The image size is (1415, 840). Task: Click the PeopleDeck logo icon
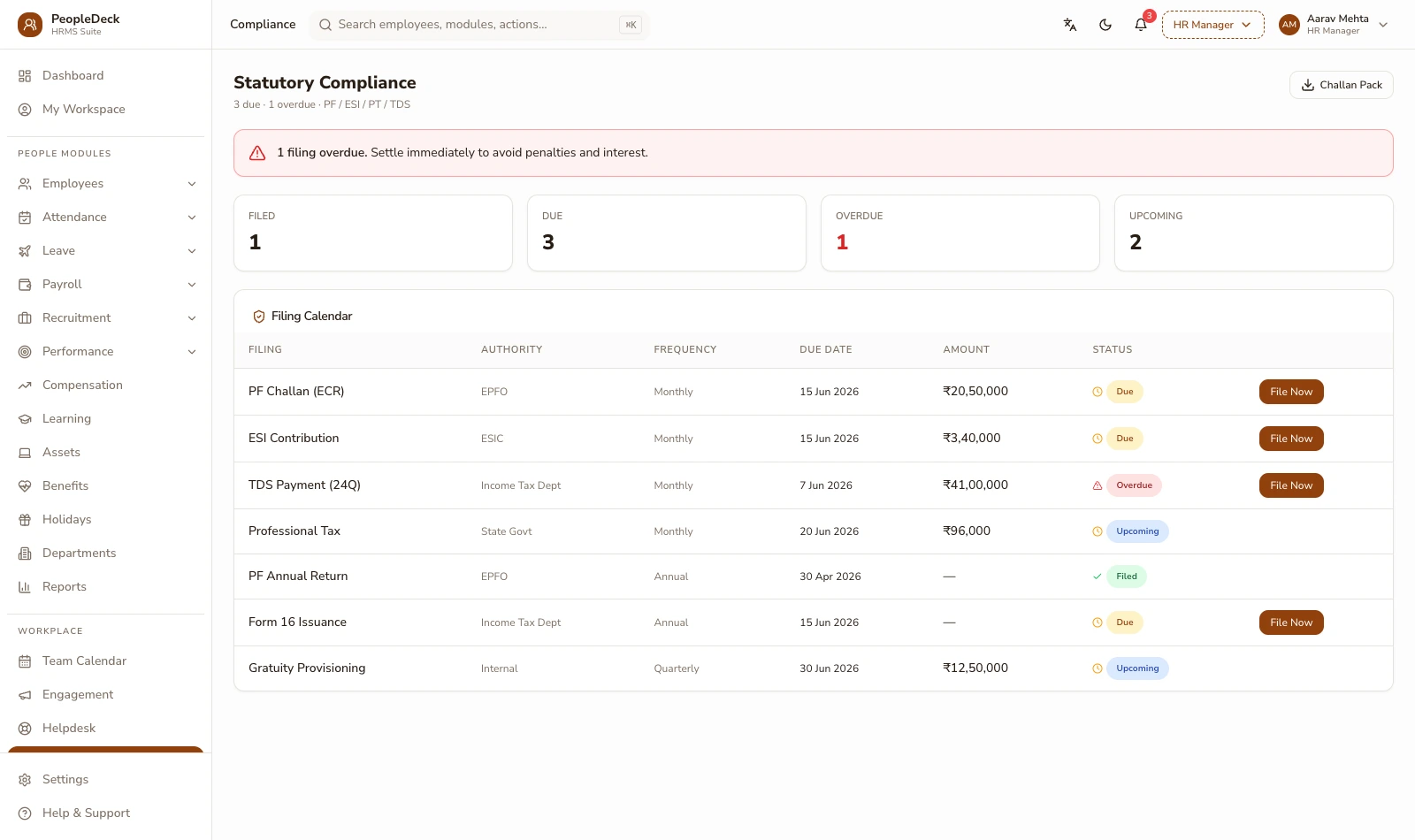pos(30,25)
